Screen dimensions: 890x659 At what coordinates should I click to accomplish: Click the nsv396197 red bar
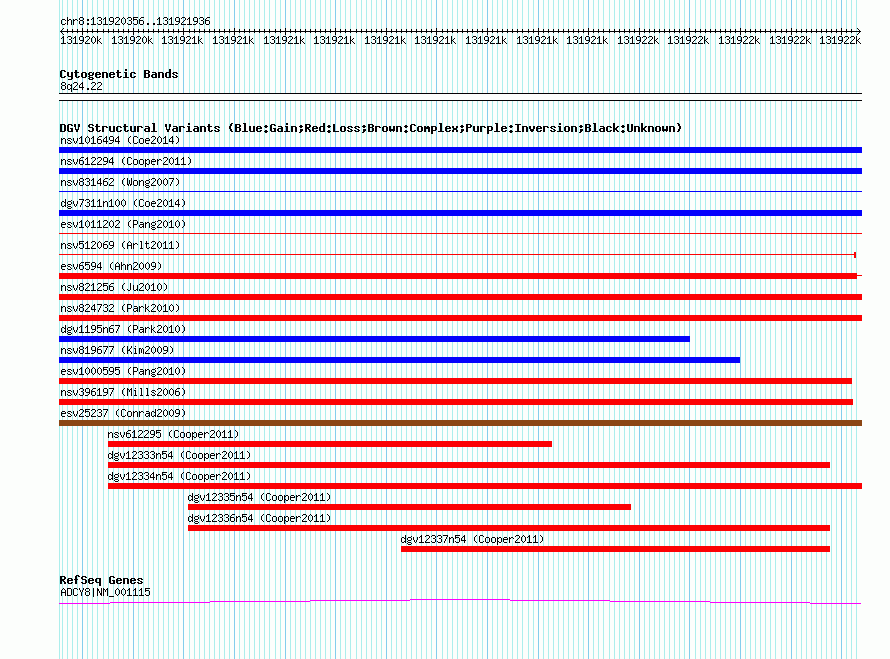click(x=456, y=402)
